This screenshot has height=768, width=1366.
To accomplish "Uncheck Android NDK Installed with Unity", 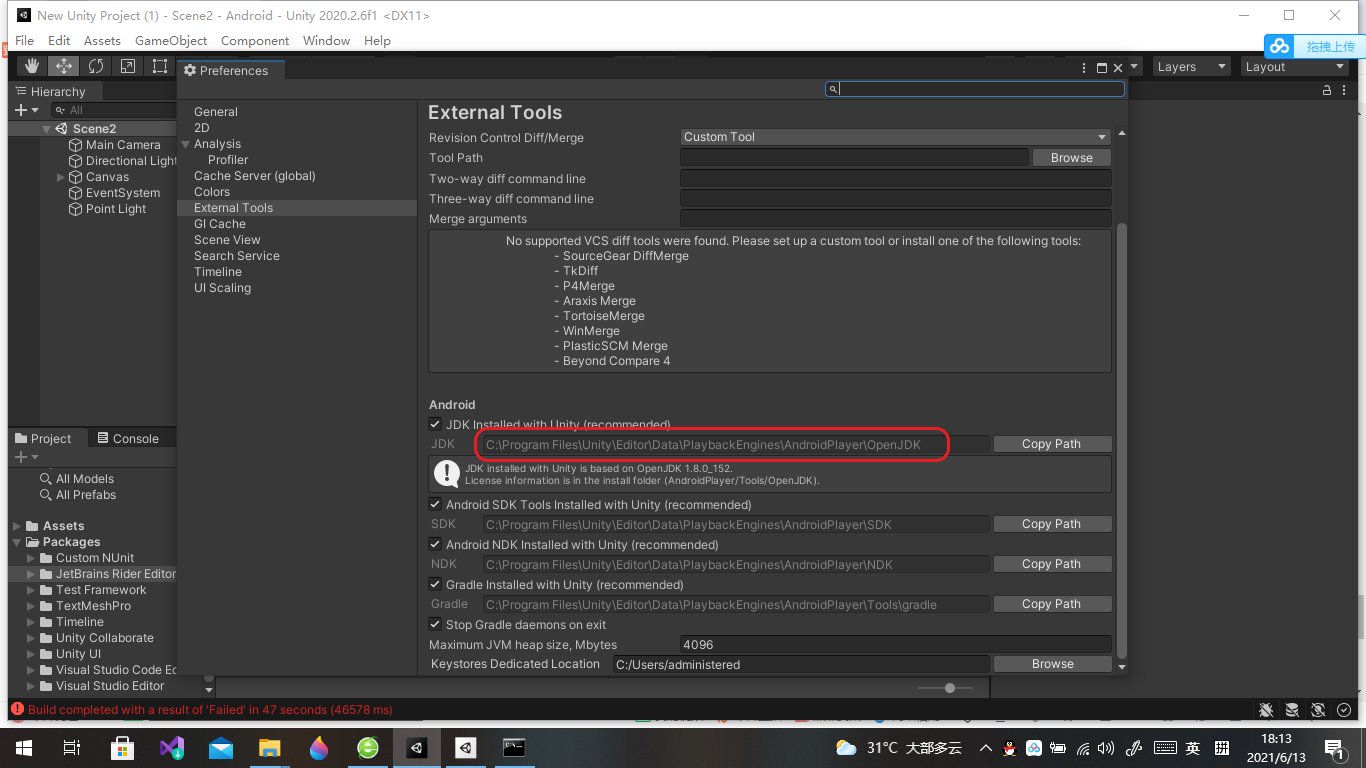I will (x=435, y=545).
